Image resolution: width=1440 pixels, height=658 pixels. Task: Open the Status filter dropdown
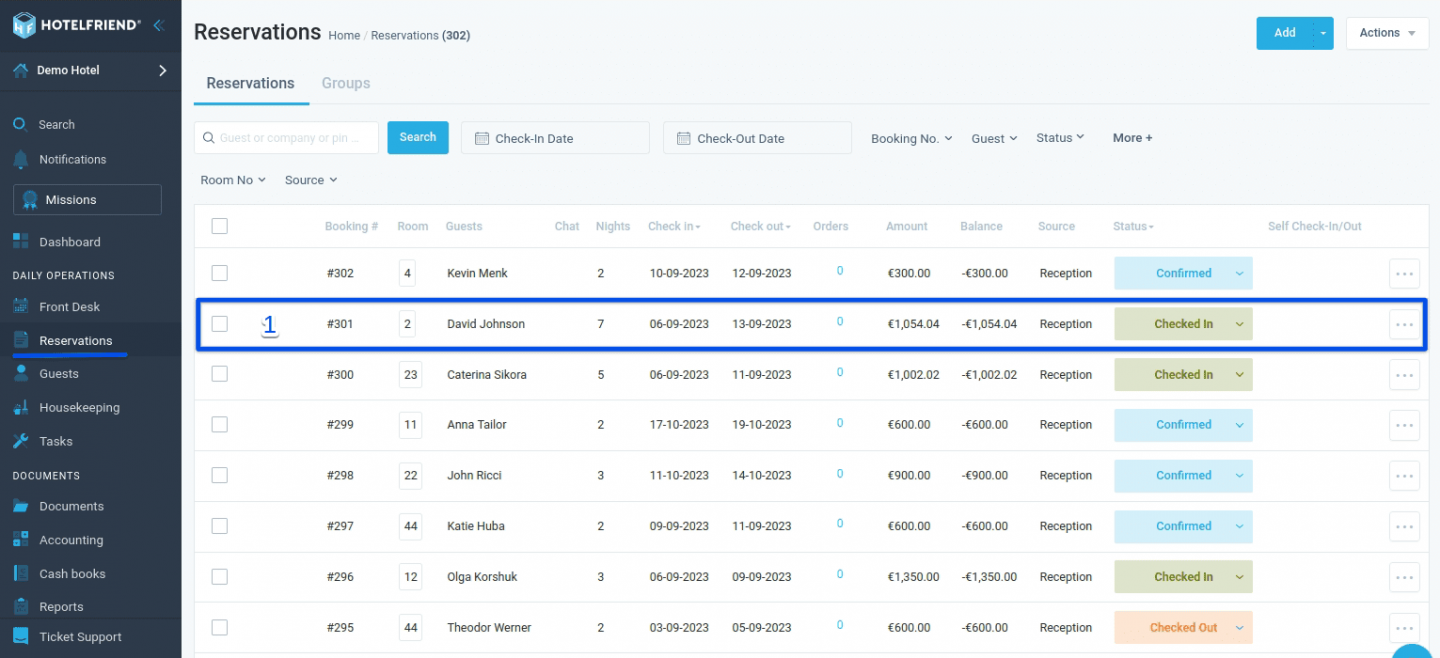tap(1060, 137)
